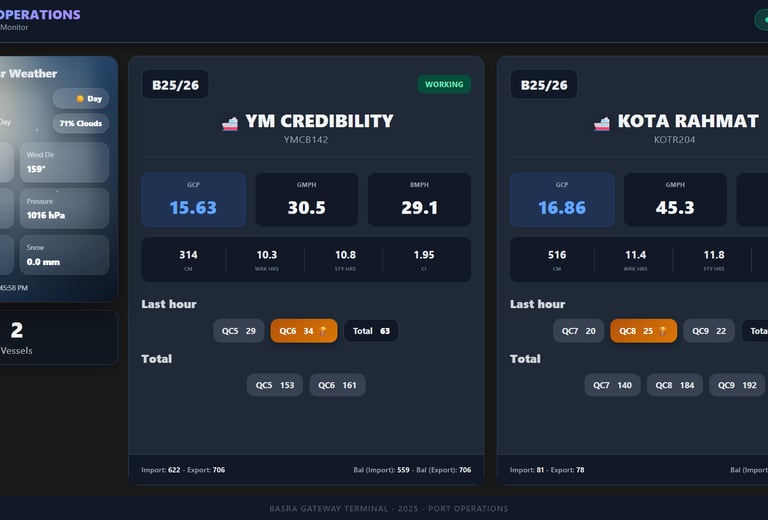The height and width of the screenshot is (520, 768).
Task: Click QC6 161 total chip
Action: [x=337, y=385]
